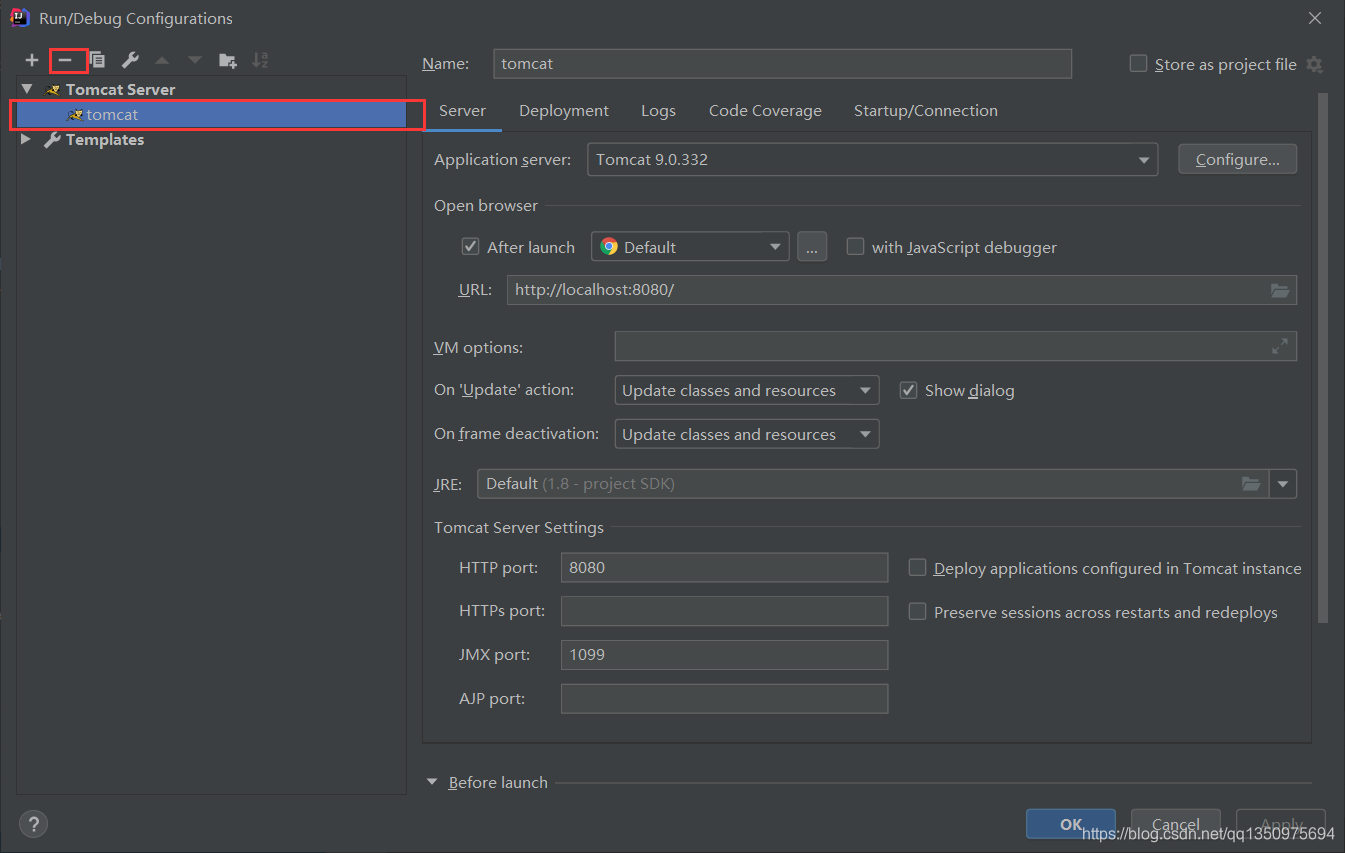Switch to the Server tab
The height and width of the screenshot is (853, 1345).
tap(462, 111)
